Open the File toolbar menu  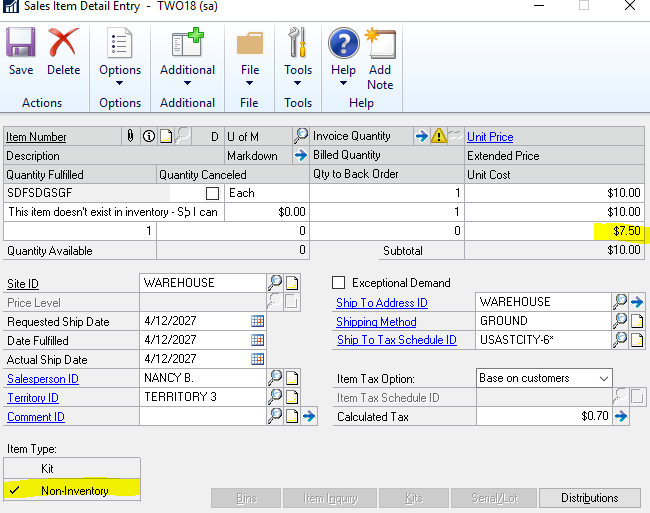coord(250,56)
